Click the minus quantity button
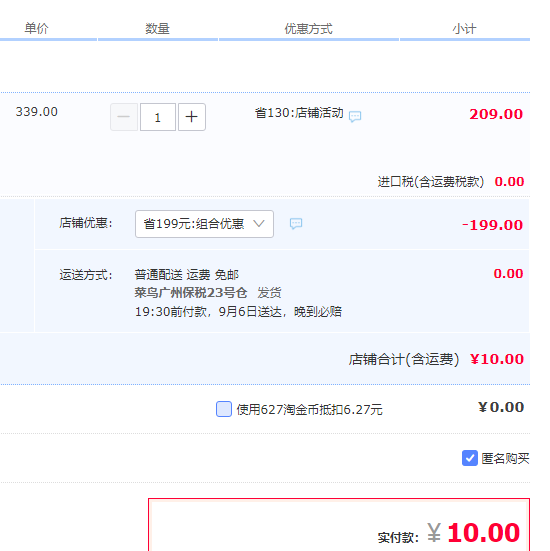Image resolution: width=550 pixels, height=551 pixels. (124, 117)
